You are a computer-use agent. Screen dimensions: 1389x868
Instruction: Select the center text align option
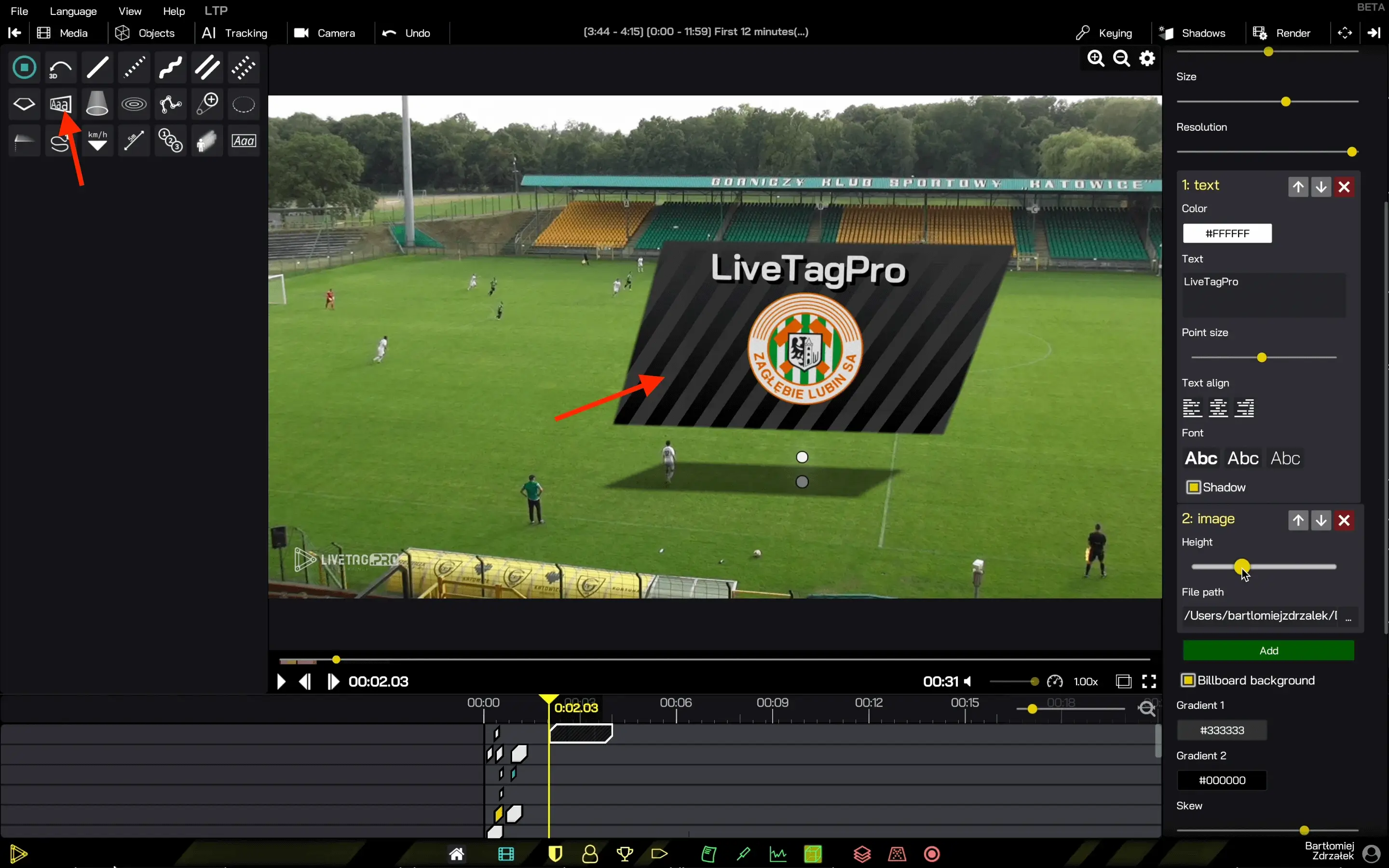pos(1218,408)
